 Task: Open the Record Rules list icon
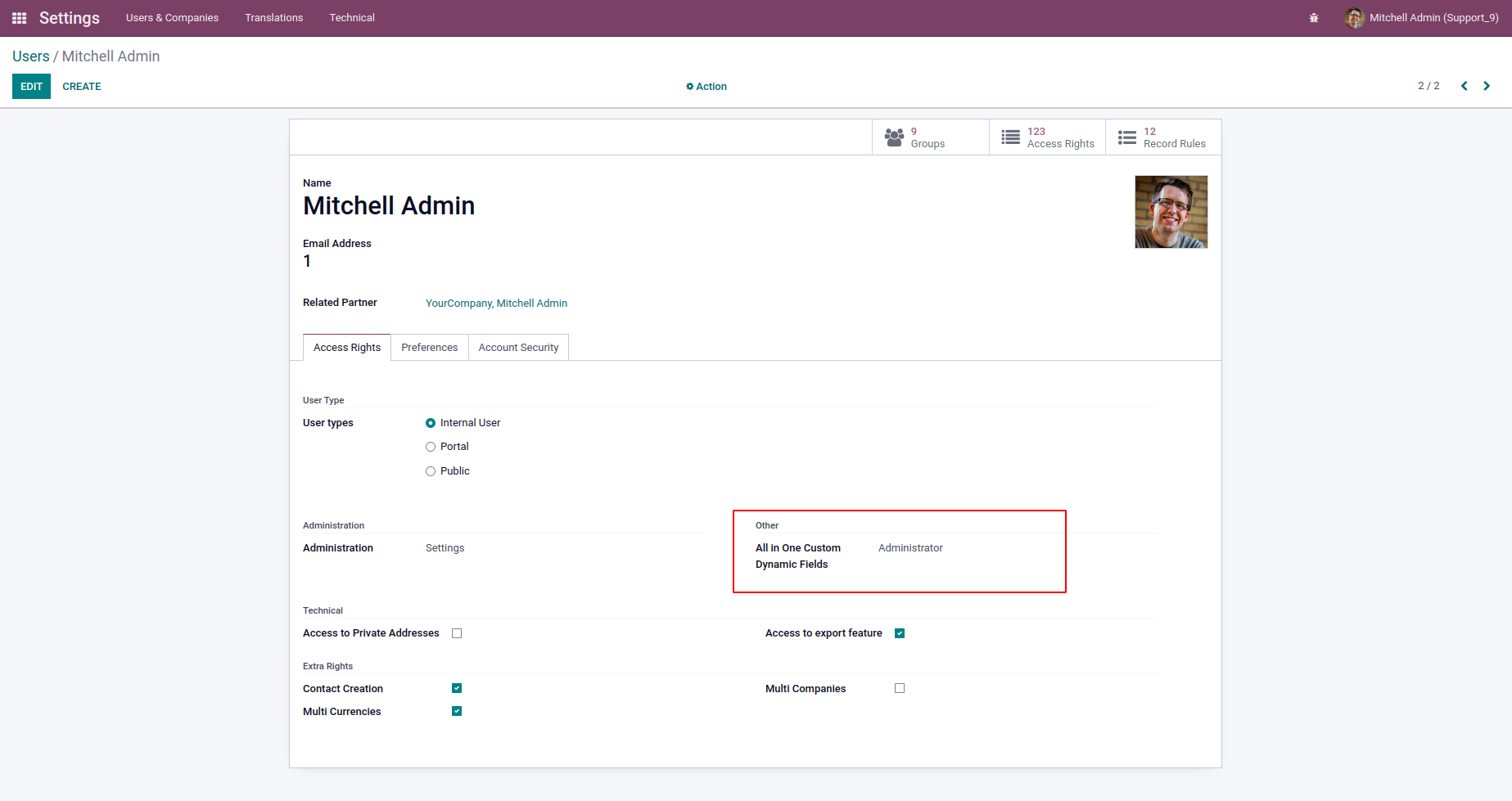(1127, 137)
